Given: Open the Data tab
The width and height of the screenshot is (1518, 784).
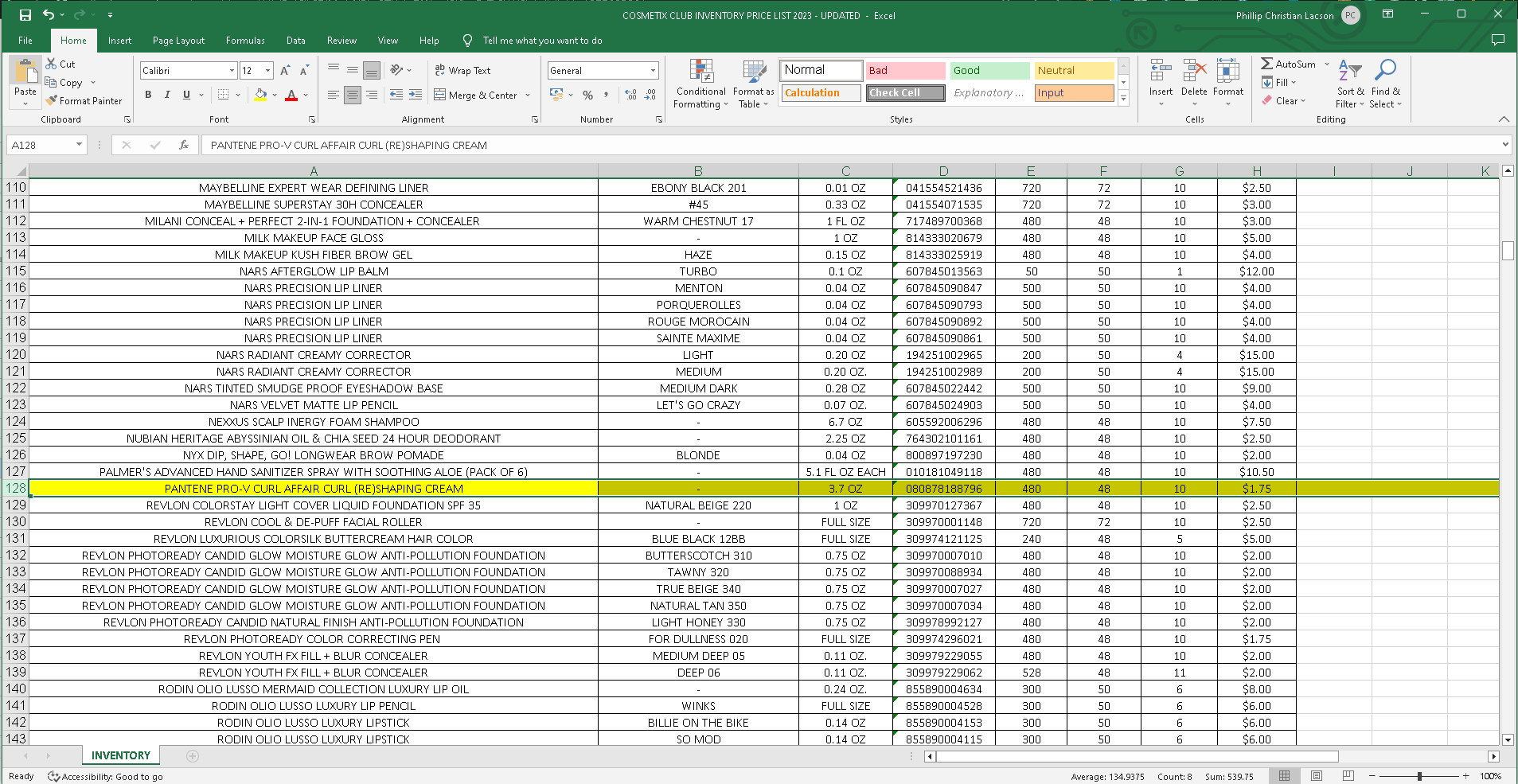Looking at the screenshot, I should [296, 41].
